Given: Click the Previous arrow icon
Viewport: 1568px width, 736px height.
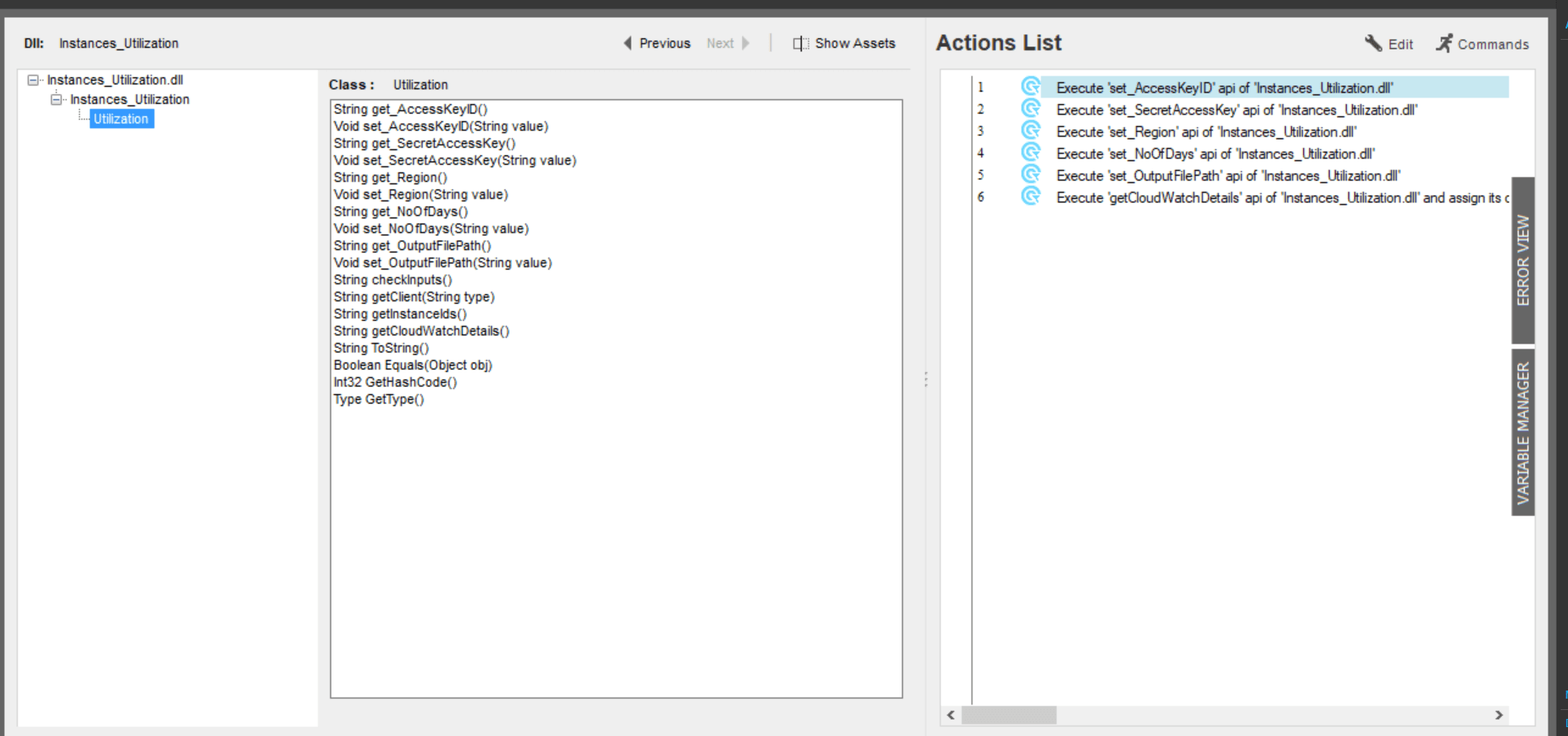Looking at the screenshot, I should 628,43.
